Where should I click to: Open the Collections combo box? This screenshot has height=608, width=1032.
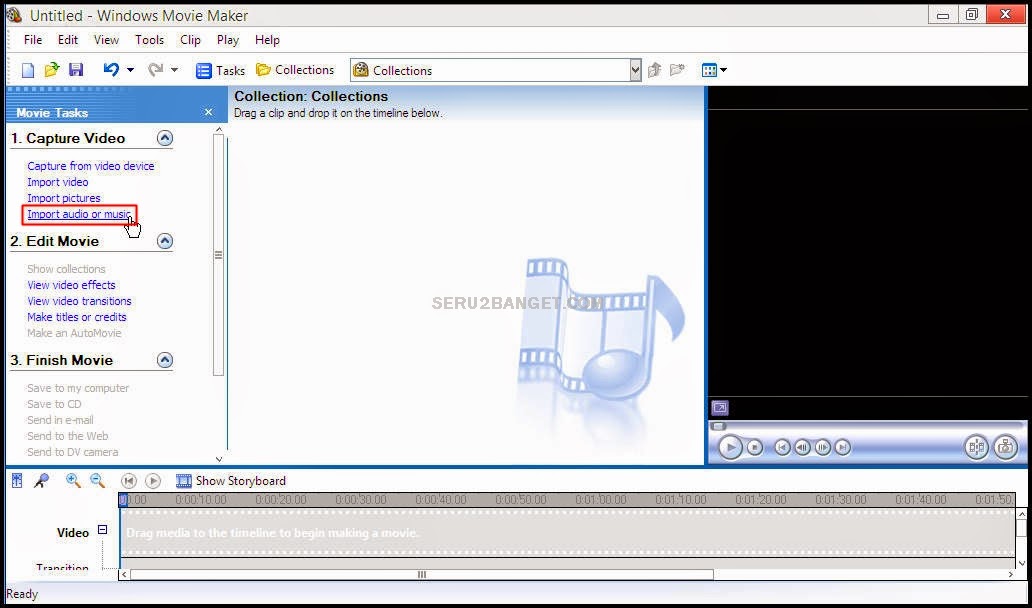496,70
